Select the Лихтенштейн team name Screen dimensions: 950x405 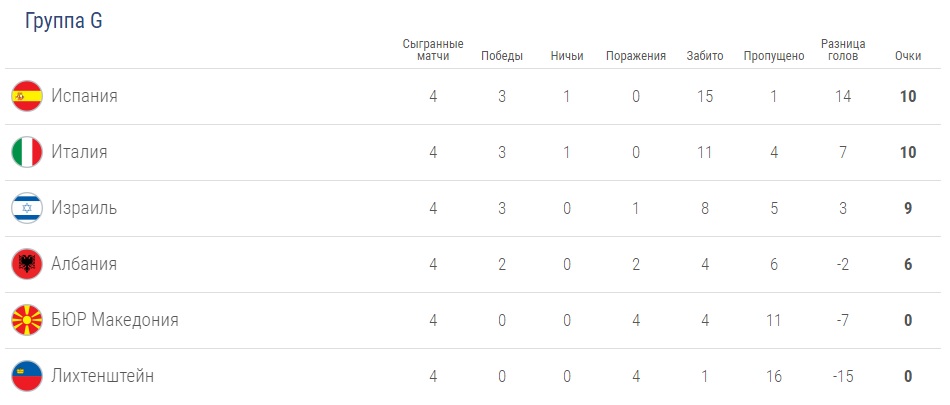tap(103, 376)
